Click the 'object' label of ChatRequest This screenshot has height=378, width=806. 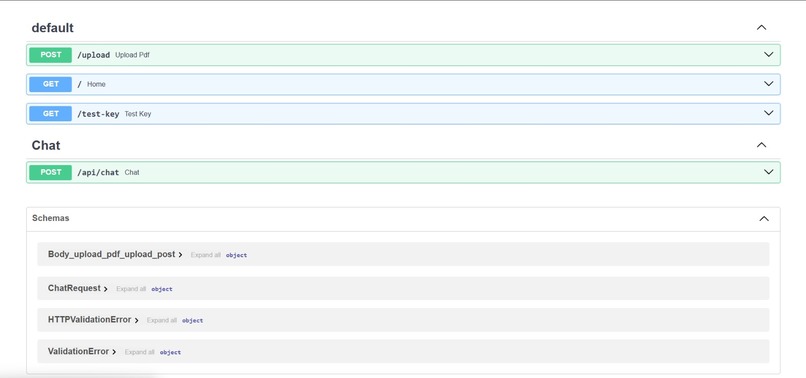pos(162,290)
